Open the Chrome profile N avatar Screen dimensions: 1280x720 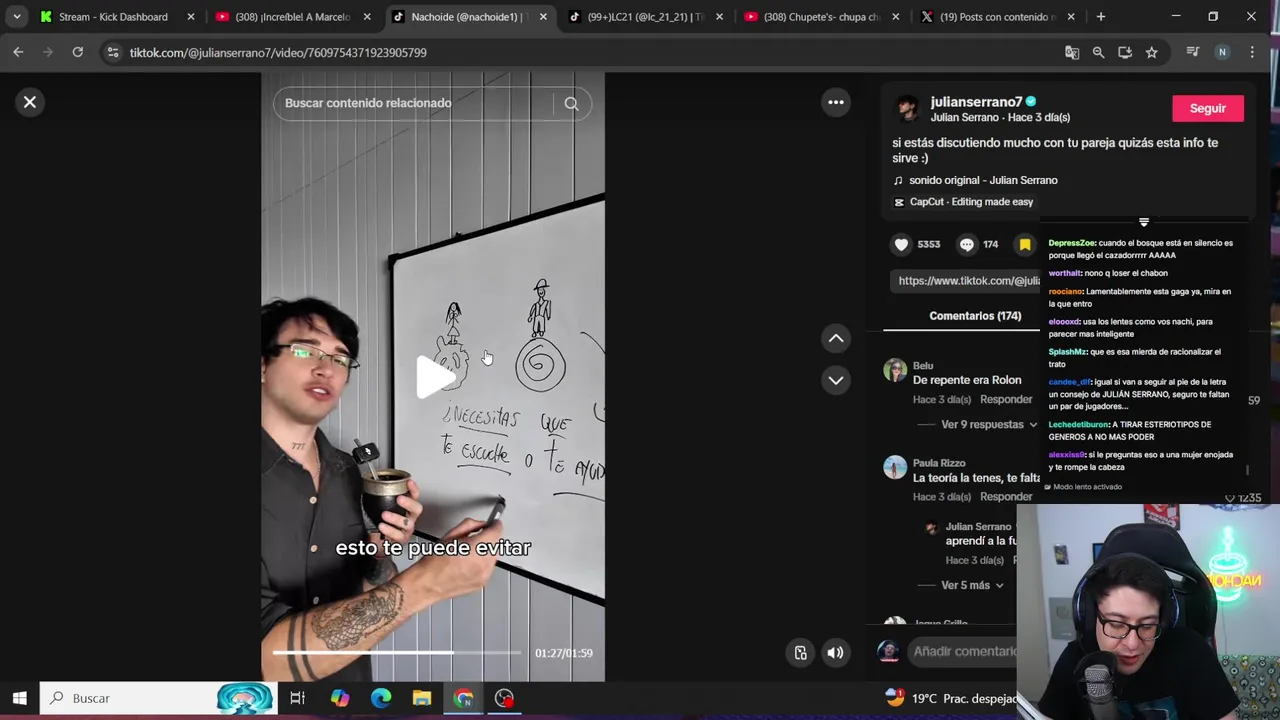point(1222,52)
